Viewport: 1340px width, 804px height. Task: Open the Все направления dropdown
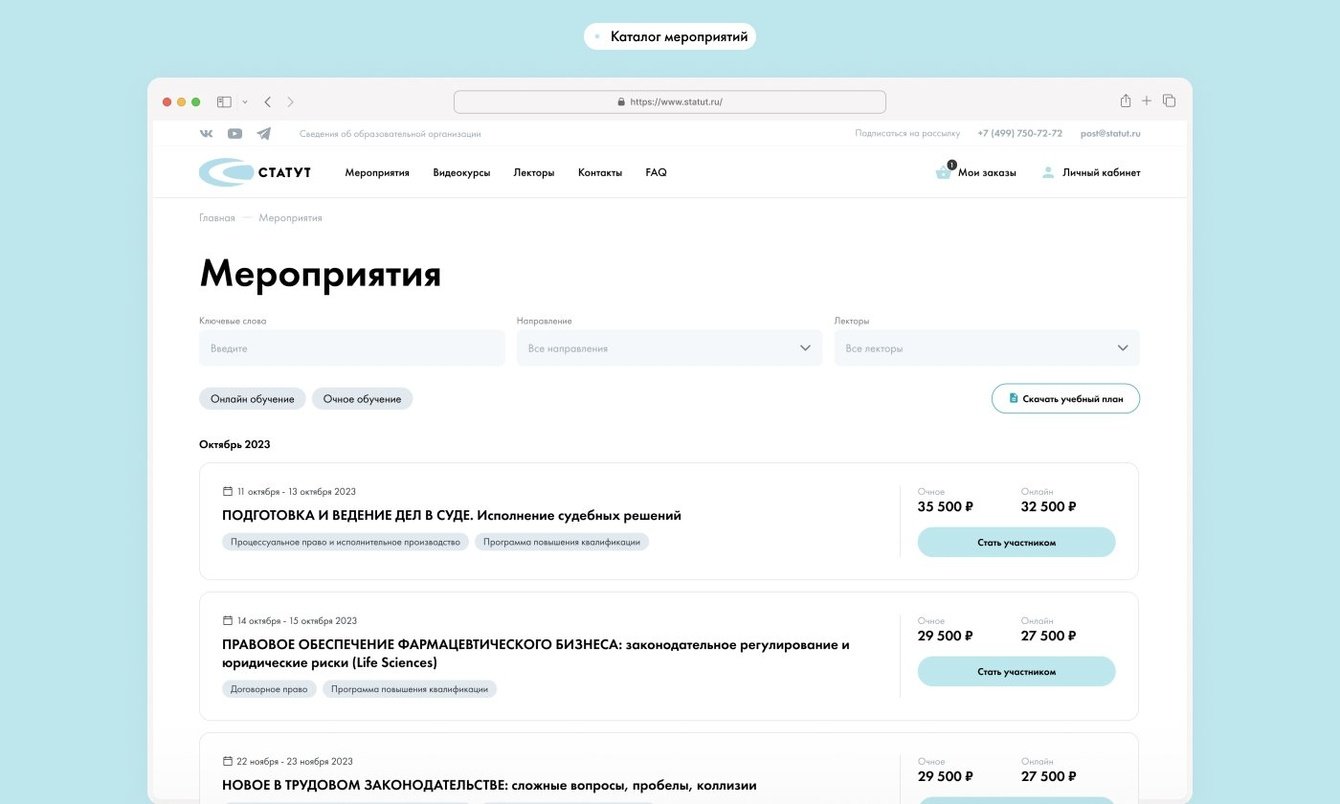coord(669,348)
